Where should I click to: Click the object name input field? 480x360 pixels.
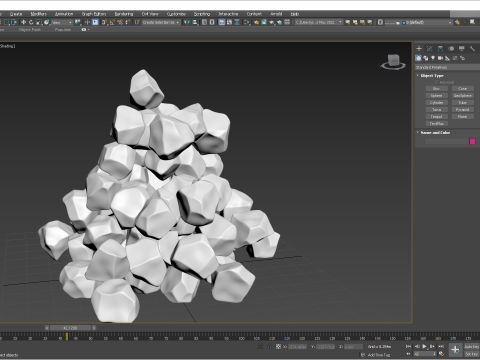coord(446,142)
